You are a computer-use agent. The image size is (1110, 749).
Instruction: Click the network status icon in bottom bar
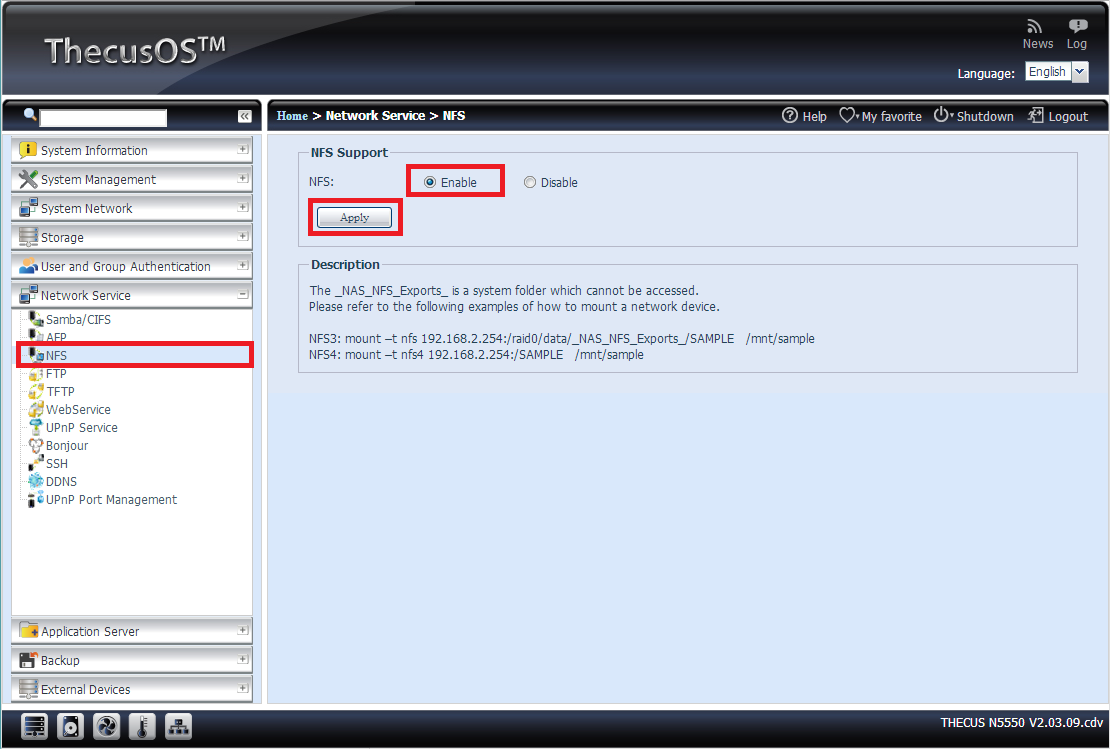[178, 726]
